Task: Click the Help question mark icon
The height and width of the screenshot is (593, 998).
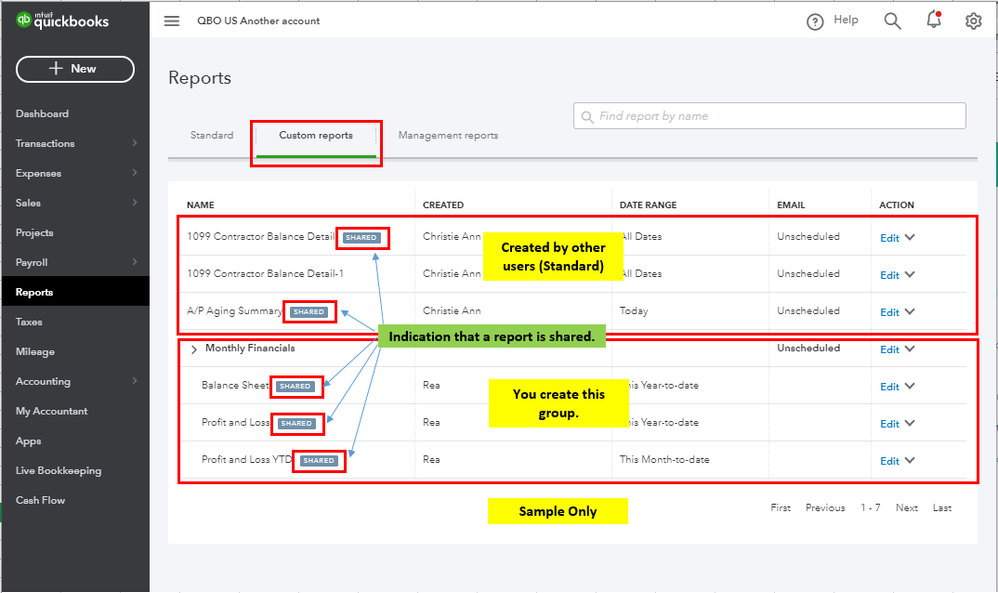Action: (x=815, y=21)
